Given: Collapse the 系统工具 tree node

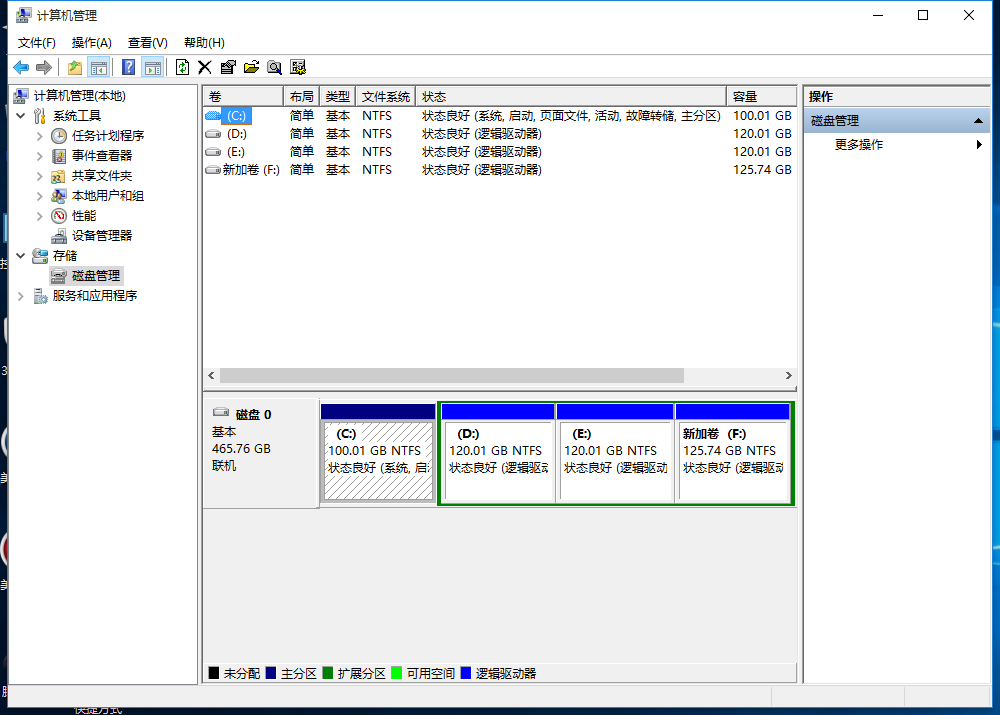Looking at the screenshot, I should pos(22,116).
